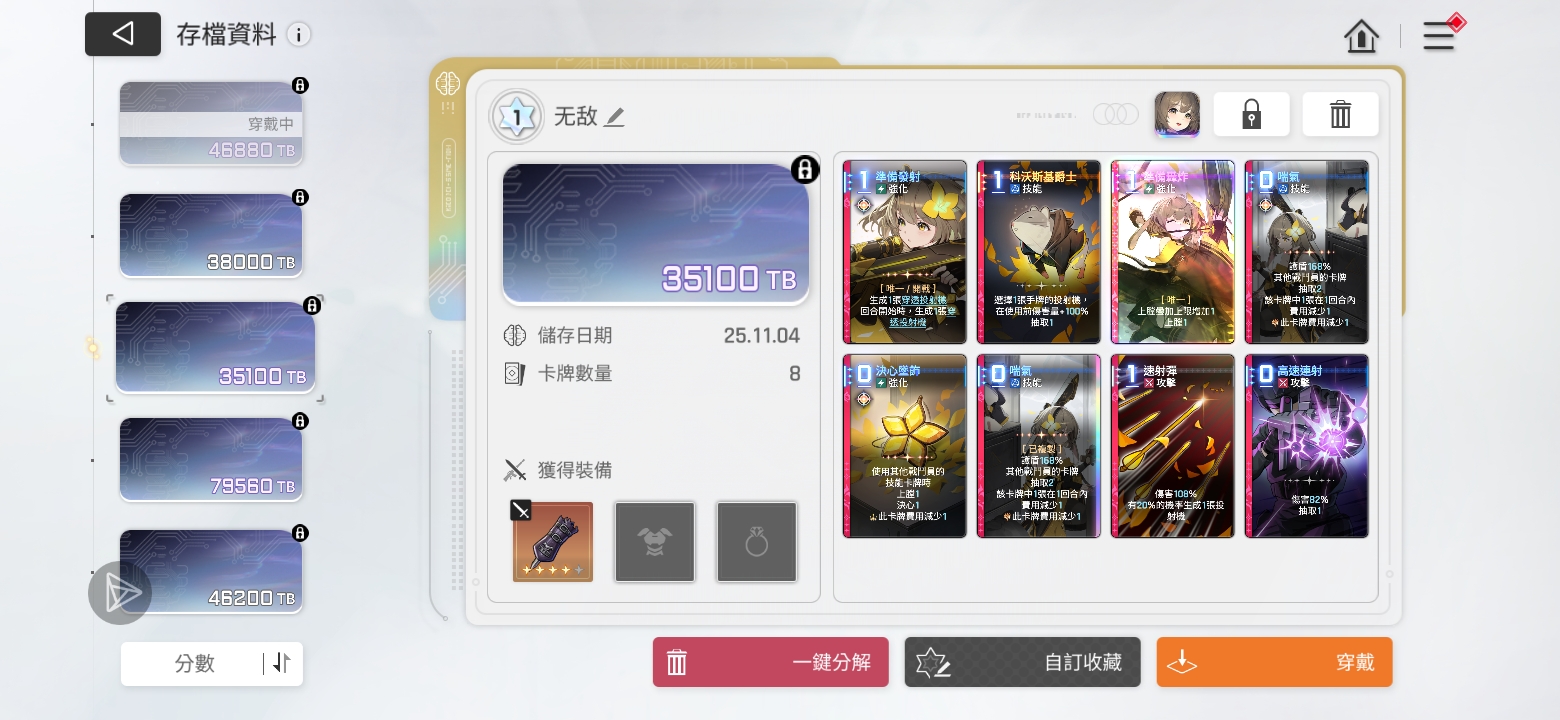
Task: Select the empty ring accessory slot
Action: click(757, 542)
